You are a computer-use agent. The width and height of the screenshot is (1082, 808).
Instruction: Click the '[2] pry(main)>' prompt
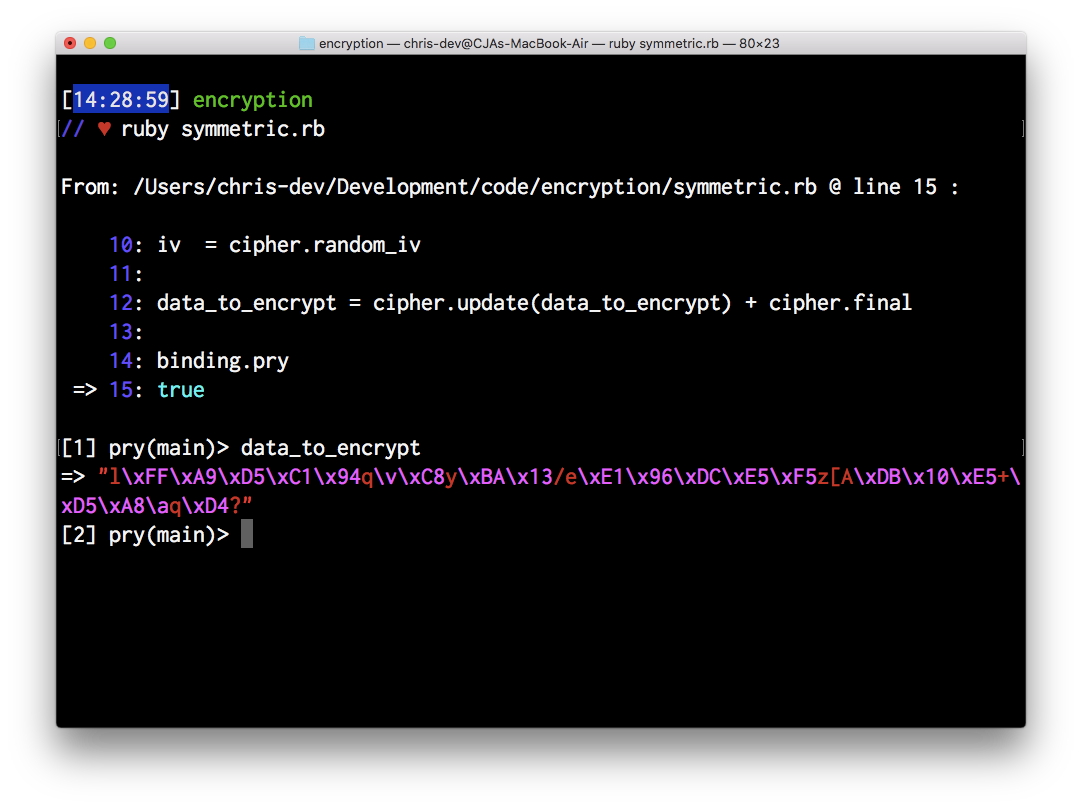tap(145, 535)
